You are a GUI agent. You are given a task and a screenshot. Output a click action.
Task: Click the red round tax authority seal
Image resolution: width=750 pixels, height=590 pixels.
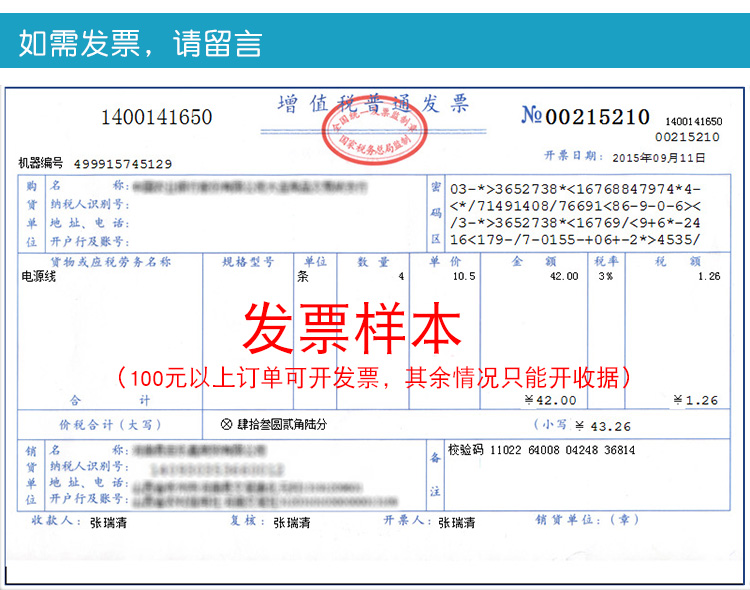pyautogui.click(x=374, y=132)
